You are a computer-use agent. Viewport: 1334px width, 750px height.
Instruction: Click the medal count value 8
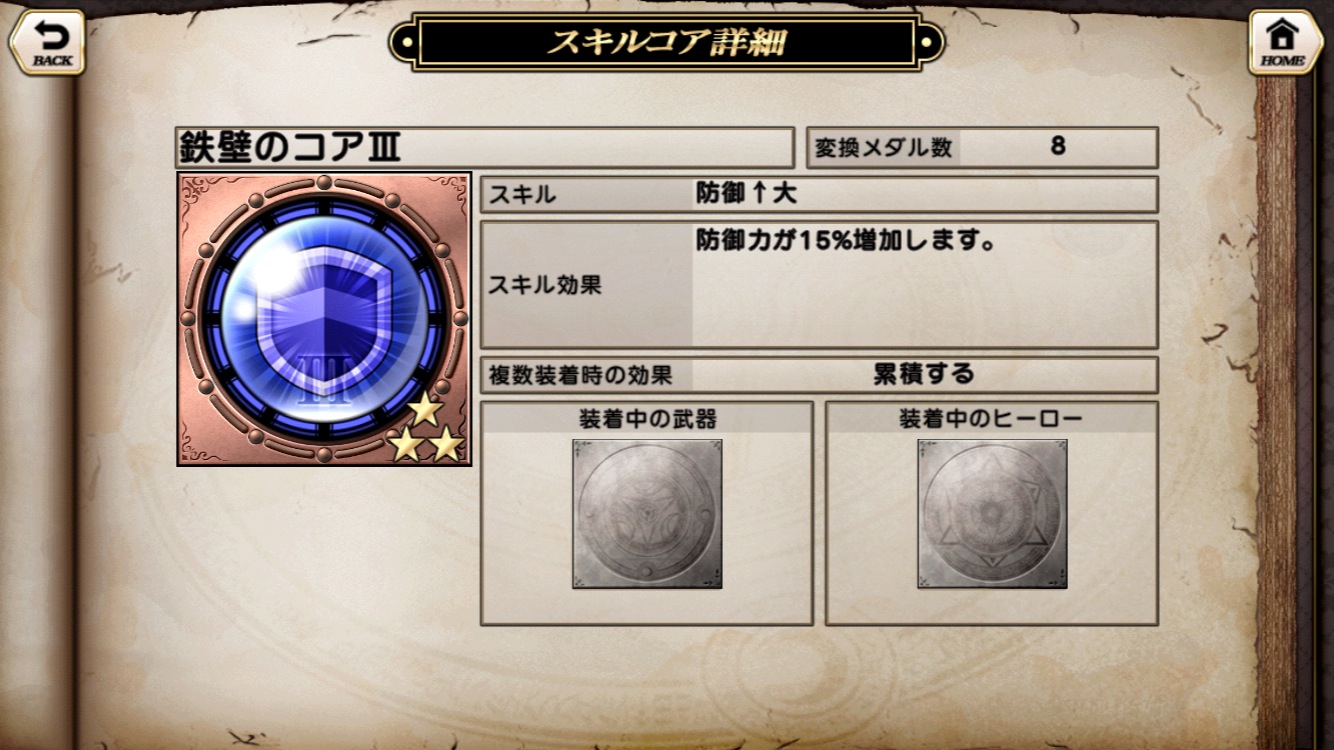(1058, 146)
